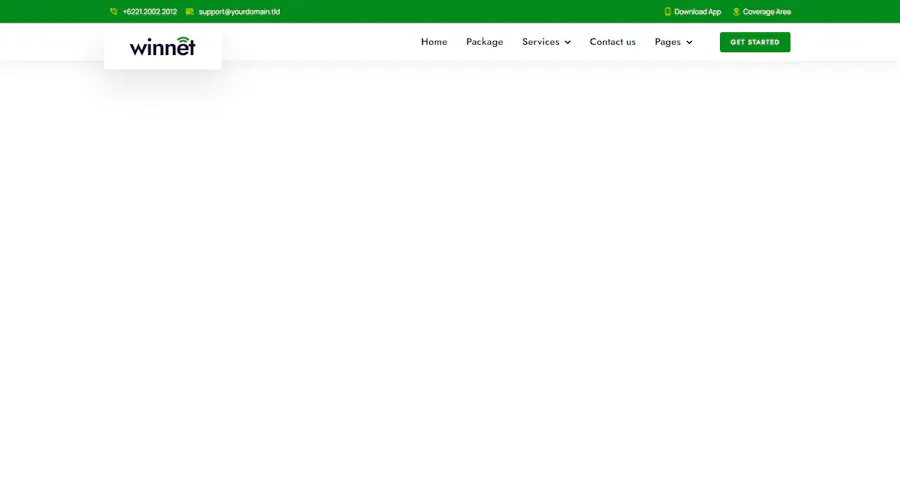Viewport: 900px width, 489px height.
Task: Open the Contact us menu item
Action: coord(612,42)
